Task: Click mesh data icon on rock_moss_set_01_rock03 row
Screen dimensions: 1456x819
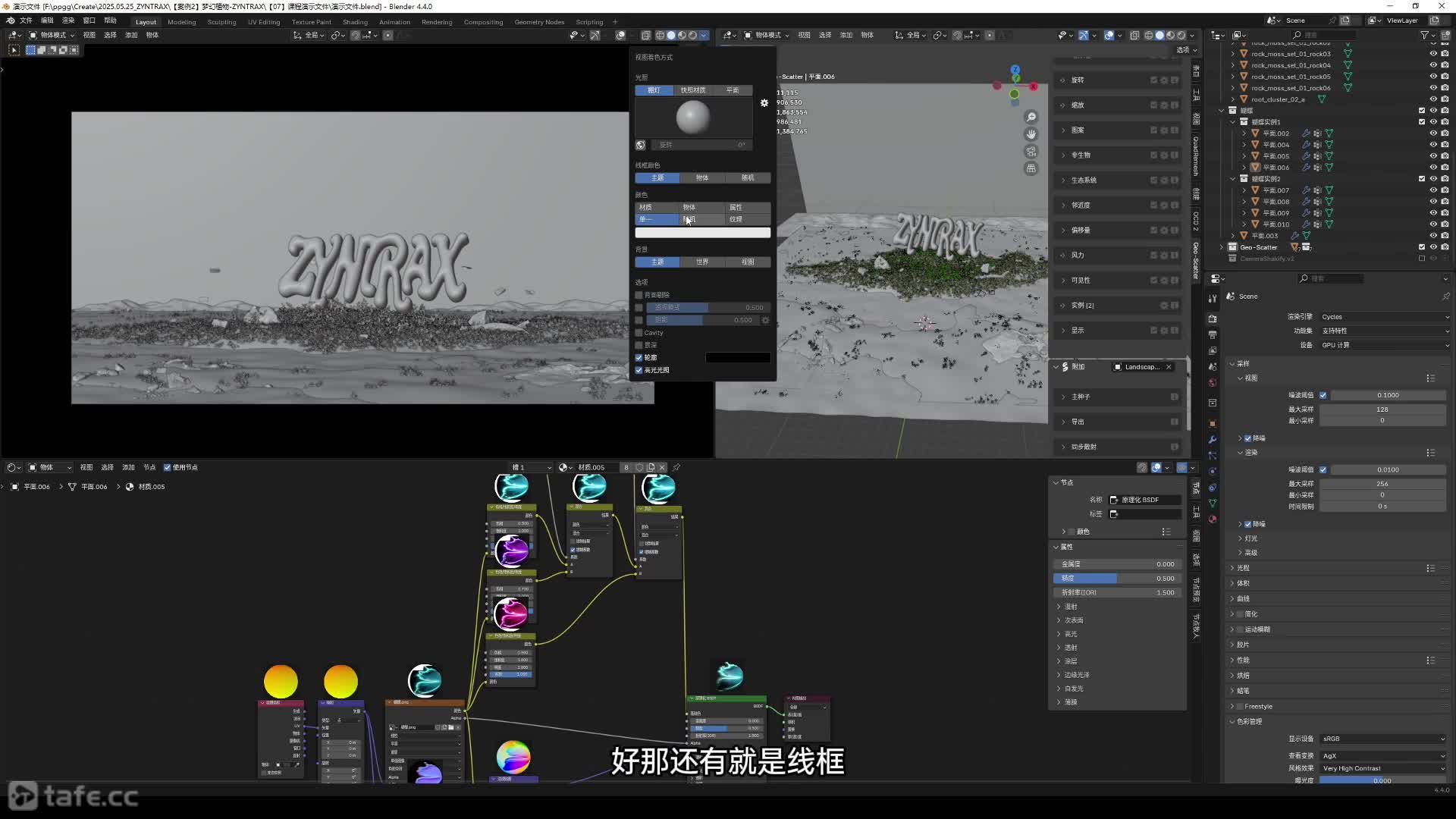Action: [x=1348, y=54]
